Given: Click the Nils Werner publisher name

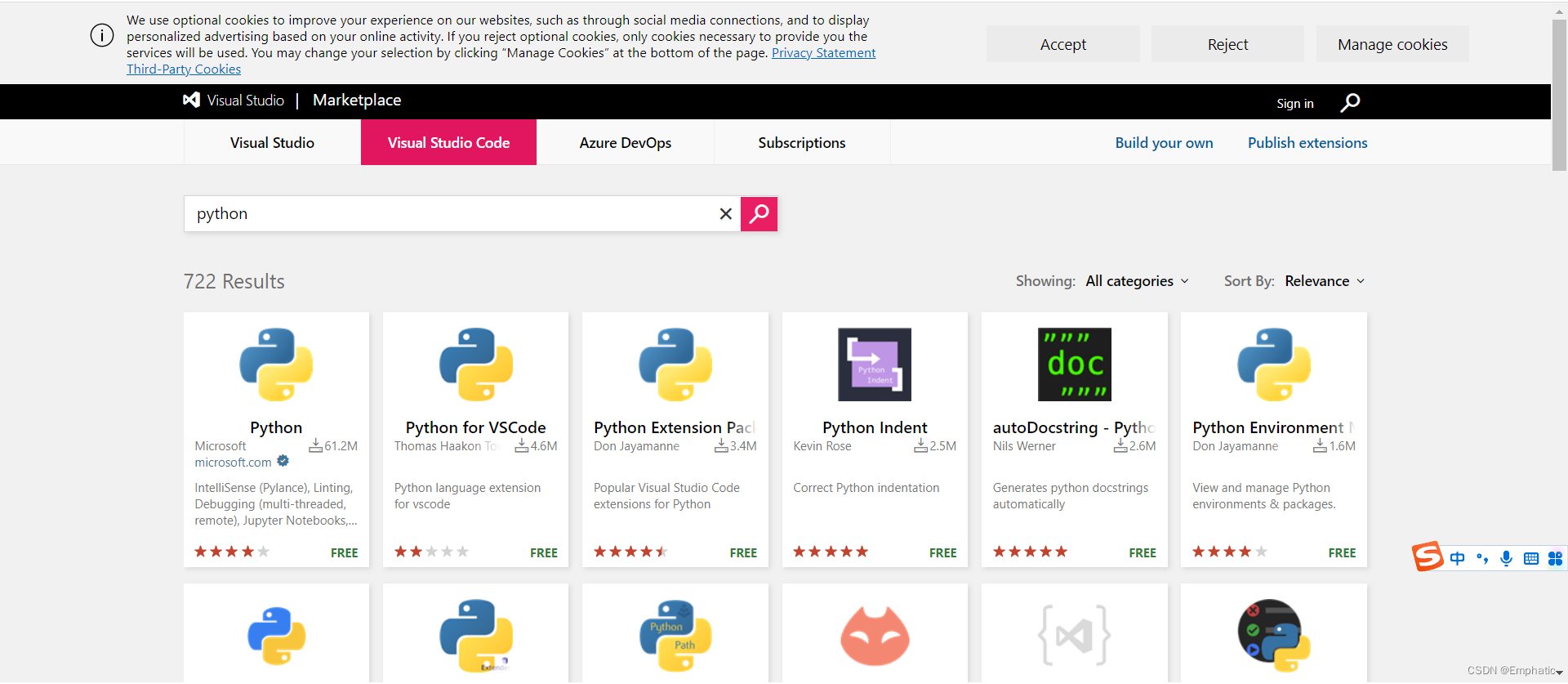Looking at the screenshot, I should [x=1024, y=446].
